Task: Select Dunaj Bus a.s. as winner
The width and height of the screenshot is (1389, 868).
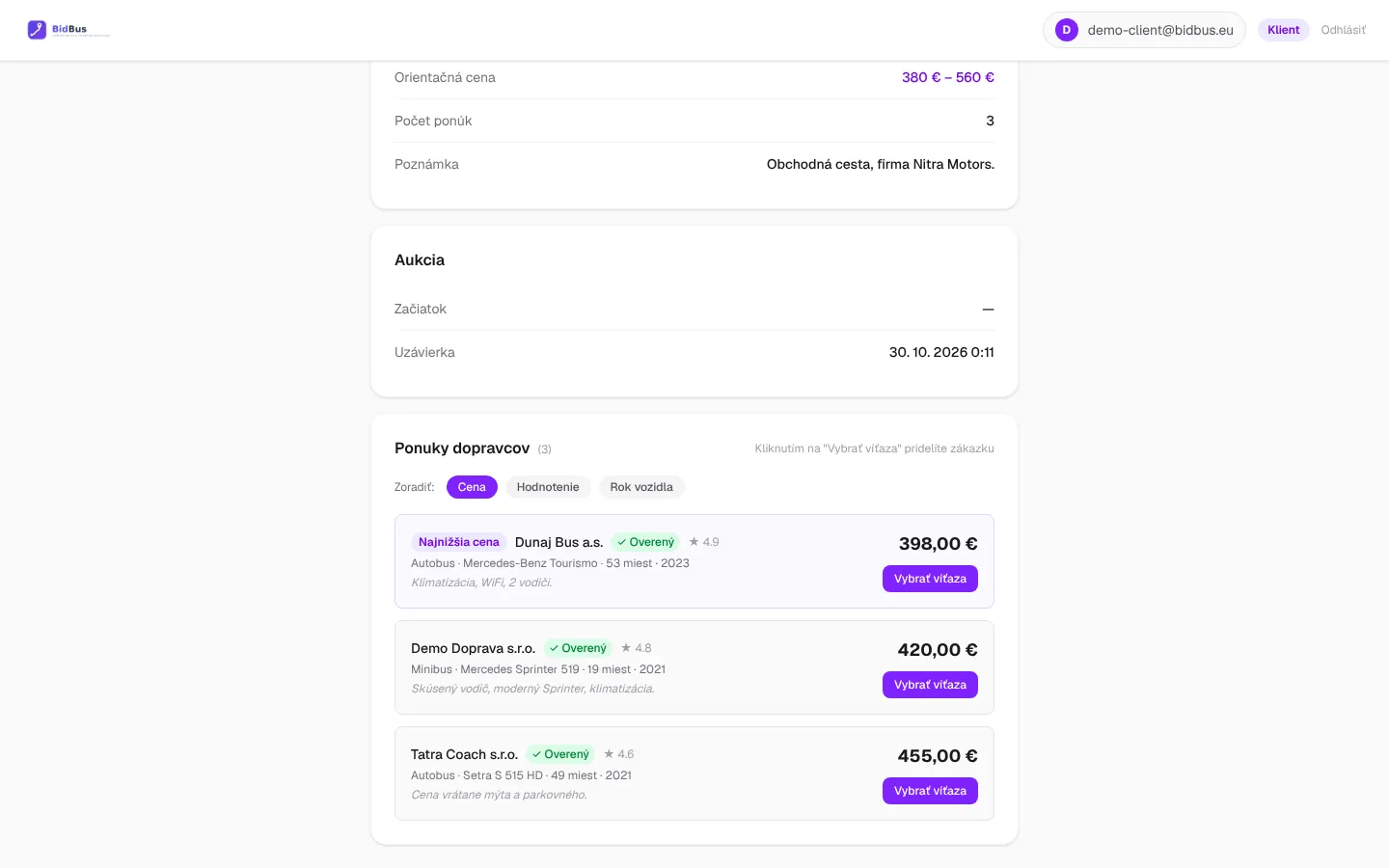Action: coord(930,579)
